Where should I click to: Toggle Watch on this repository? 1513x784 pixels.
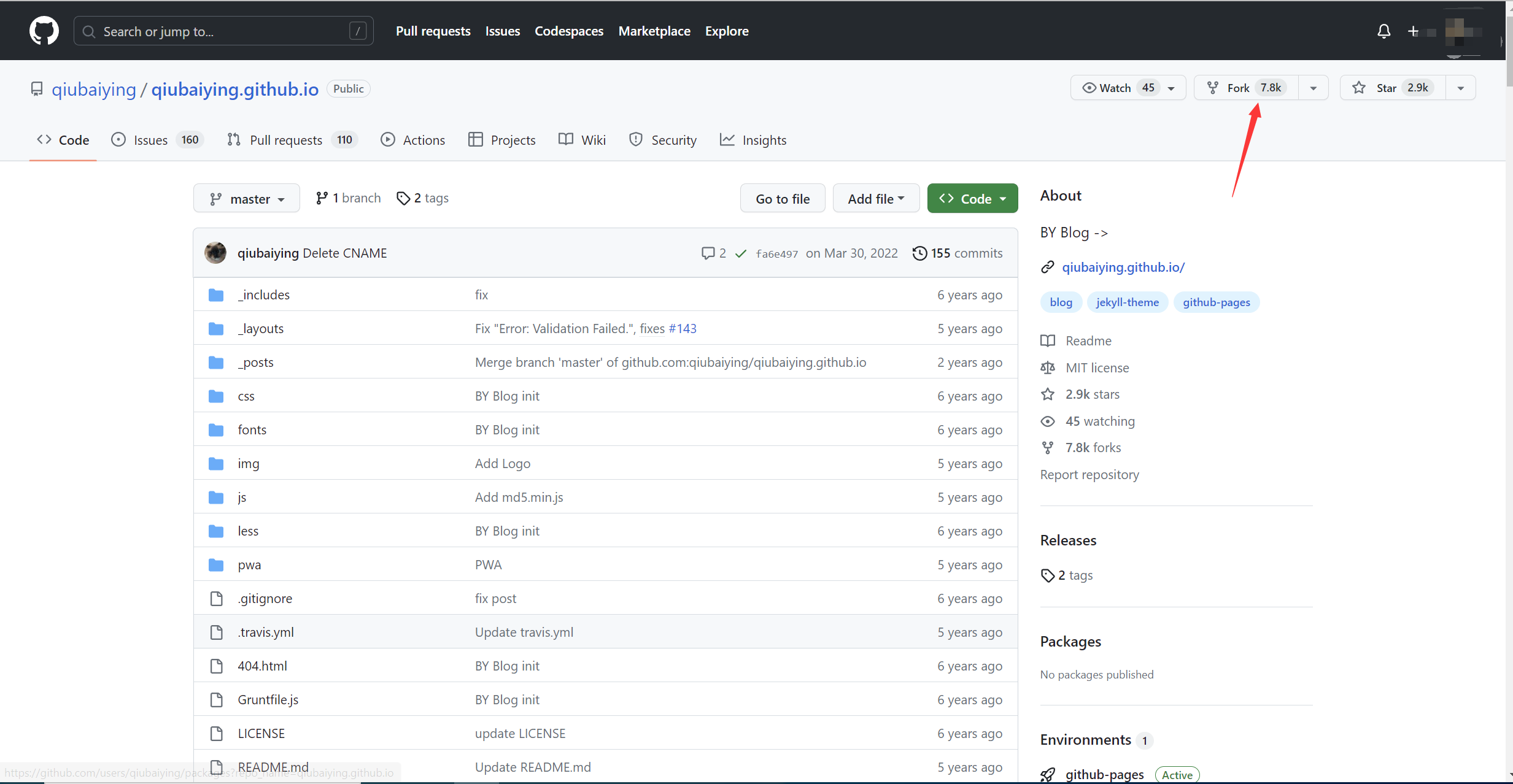click(x=1115, y=88)
